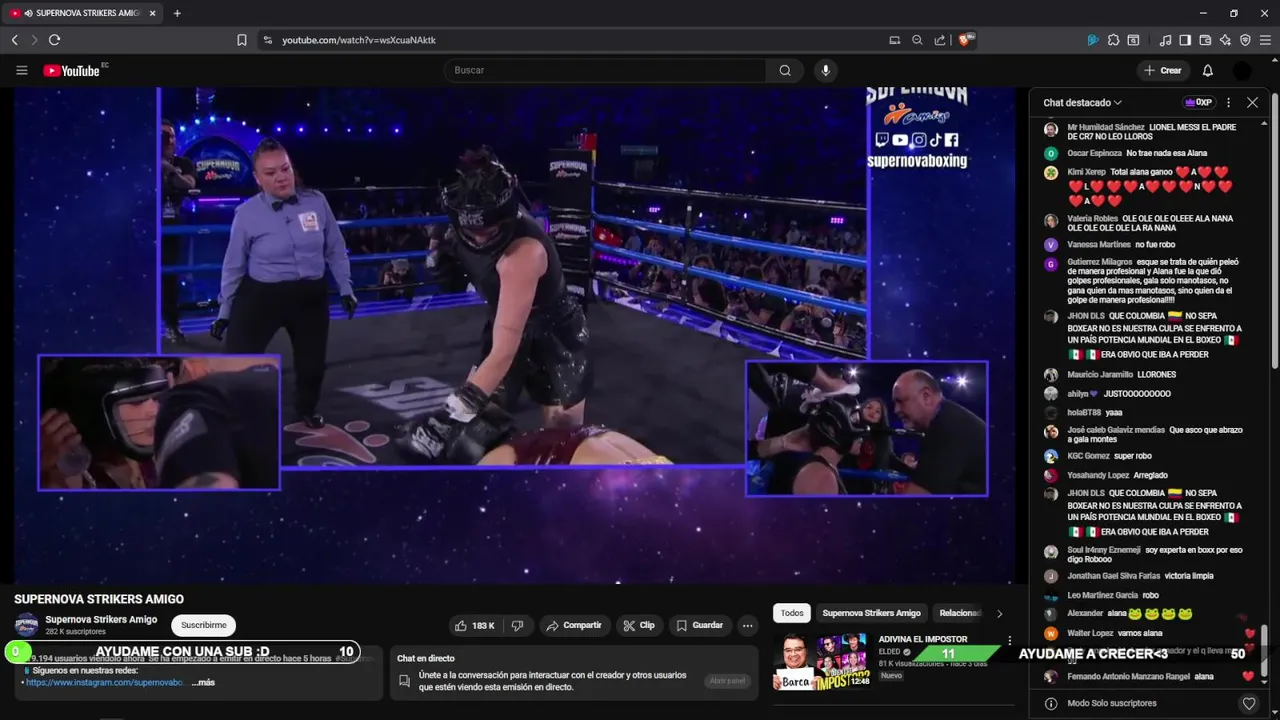The image size is (1280, 720).
Task: Open the Brave Shields lion icon
Action: (965, 40)
